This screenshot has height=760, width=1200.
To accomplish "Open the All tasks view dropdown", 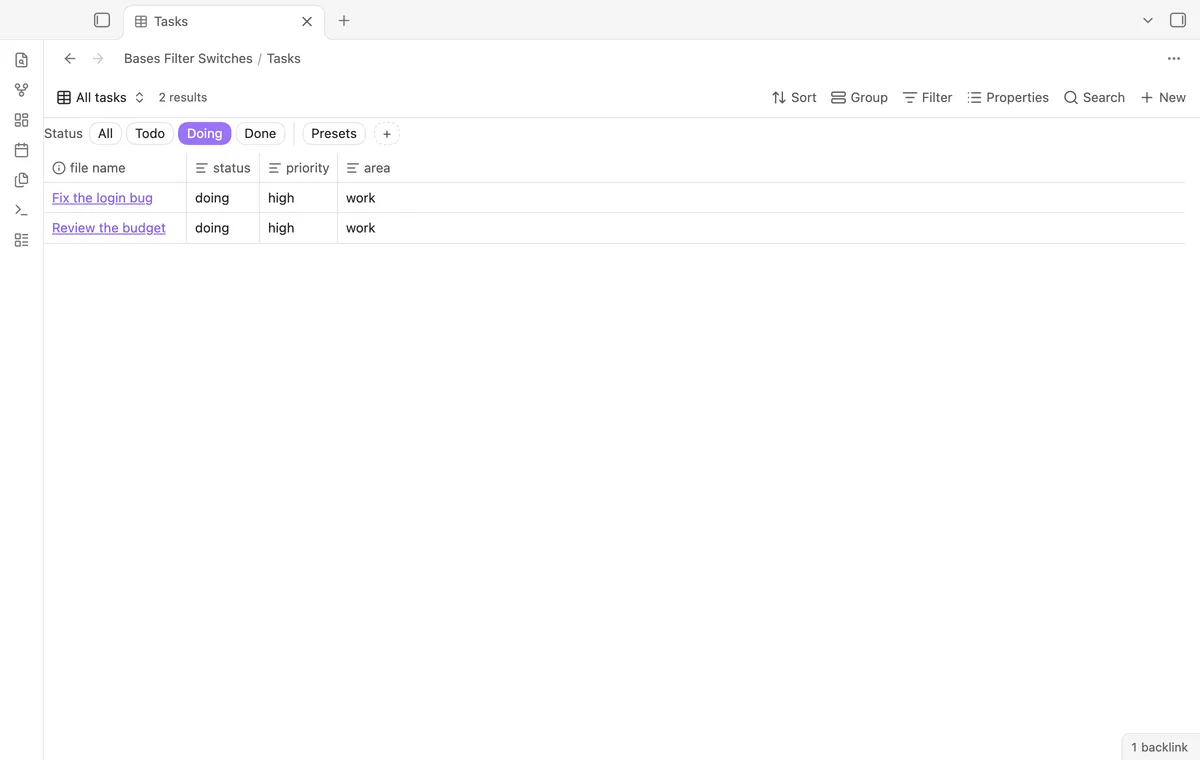I will (101, 97).
